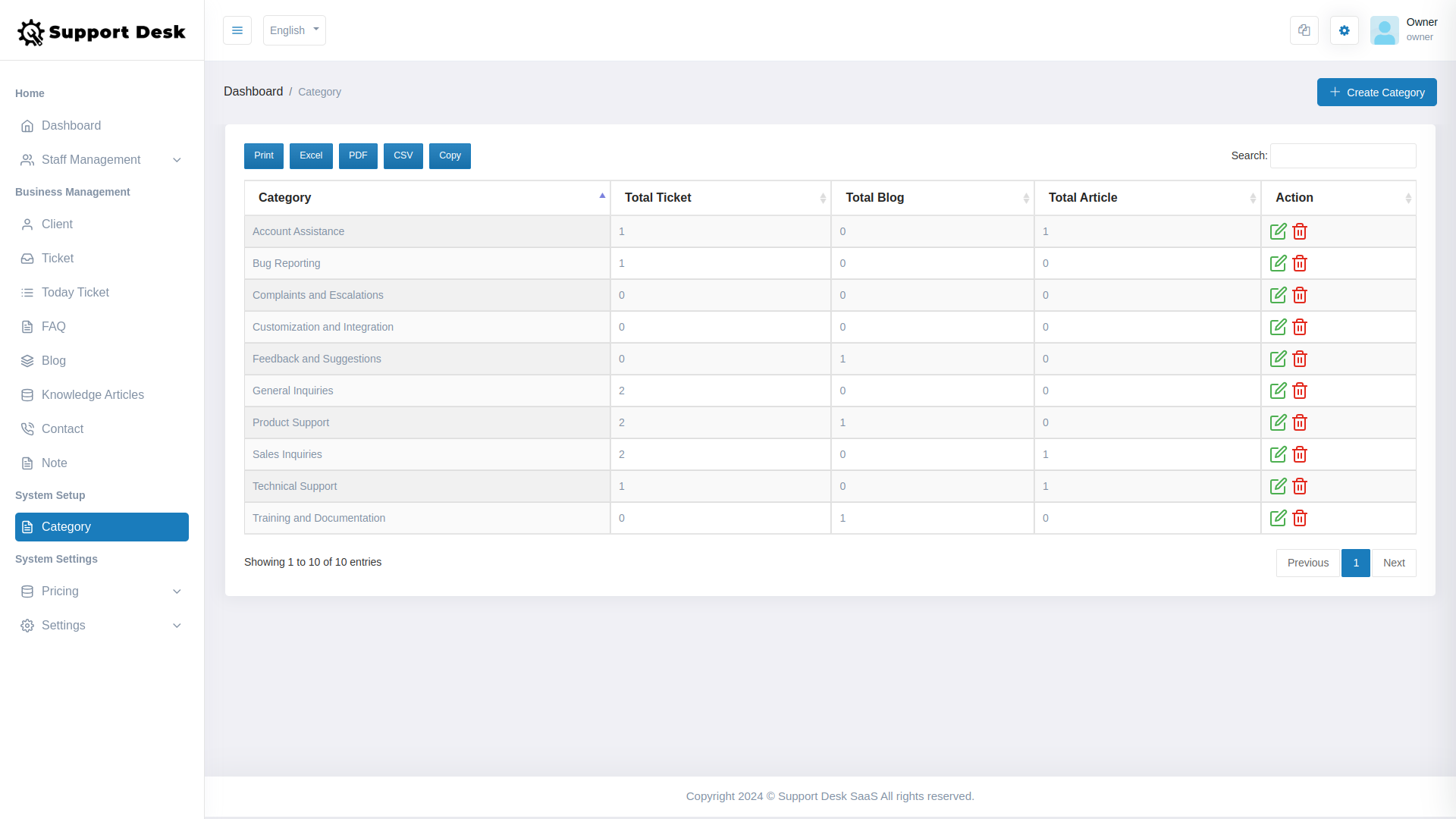Open the Knowledge Articles section

click(93, 394)
